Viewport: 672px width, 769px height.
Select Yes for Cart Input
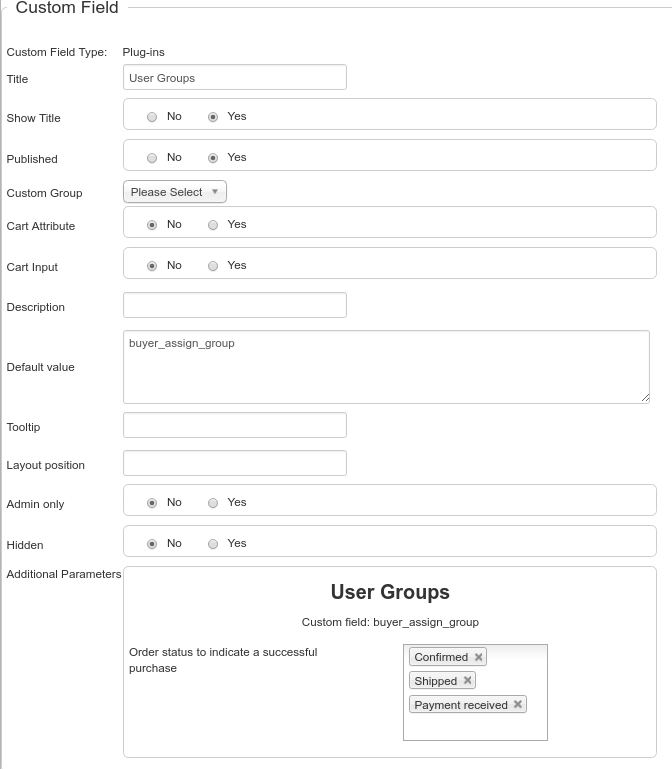pos(213,266)
